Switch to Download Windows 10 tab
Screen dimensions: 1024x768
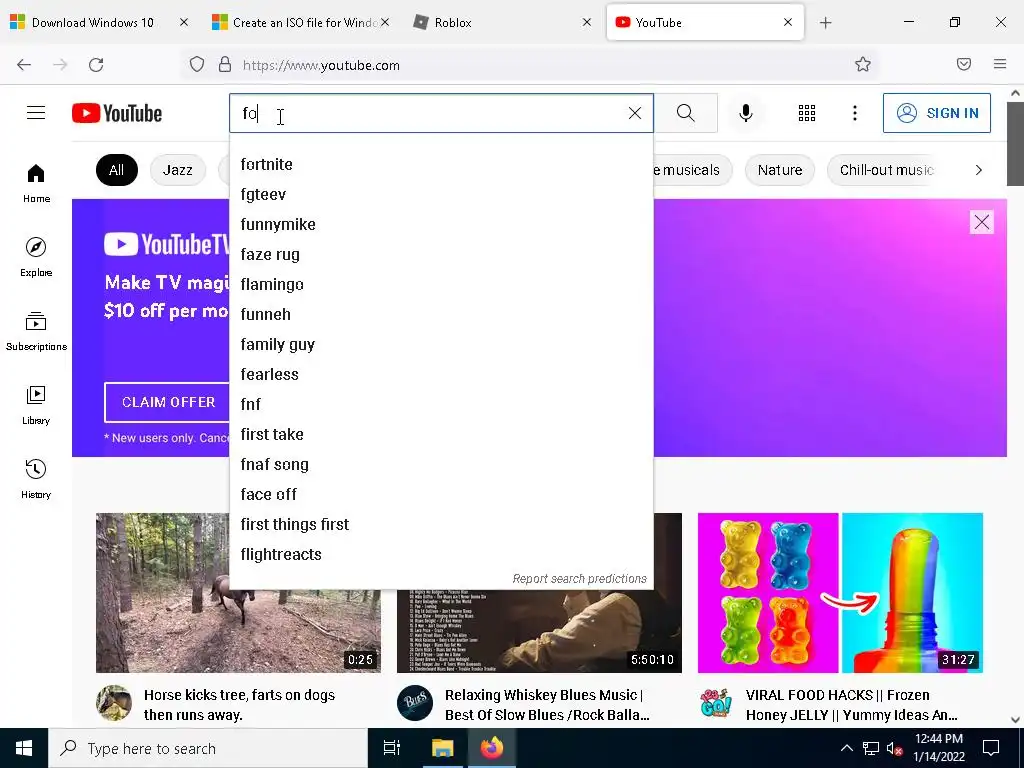coord(91,22)
